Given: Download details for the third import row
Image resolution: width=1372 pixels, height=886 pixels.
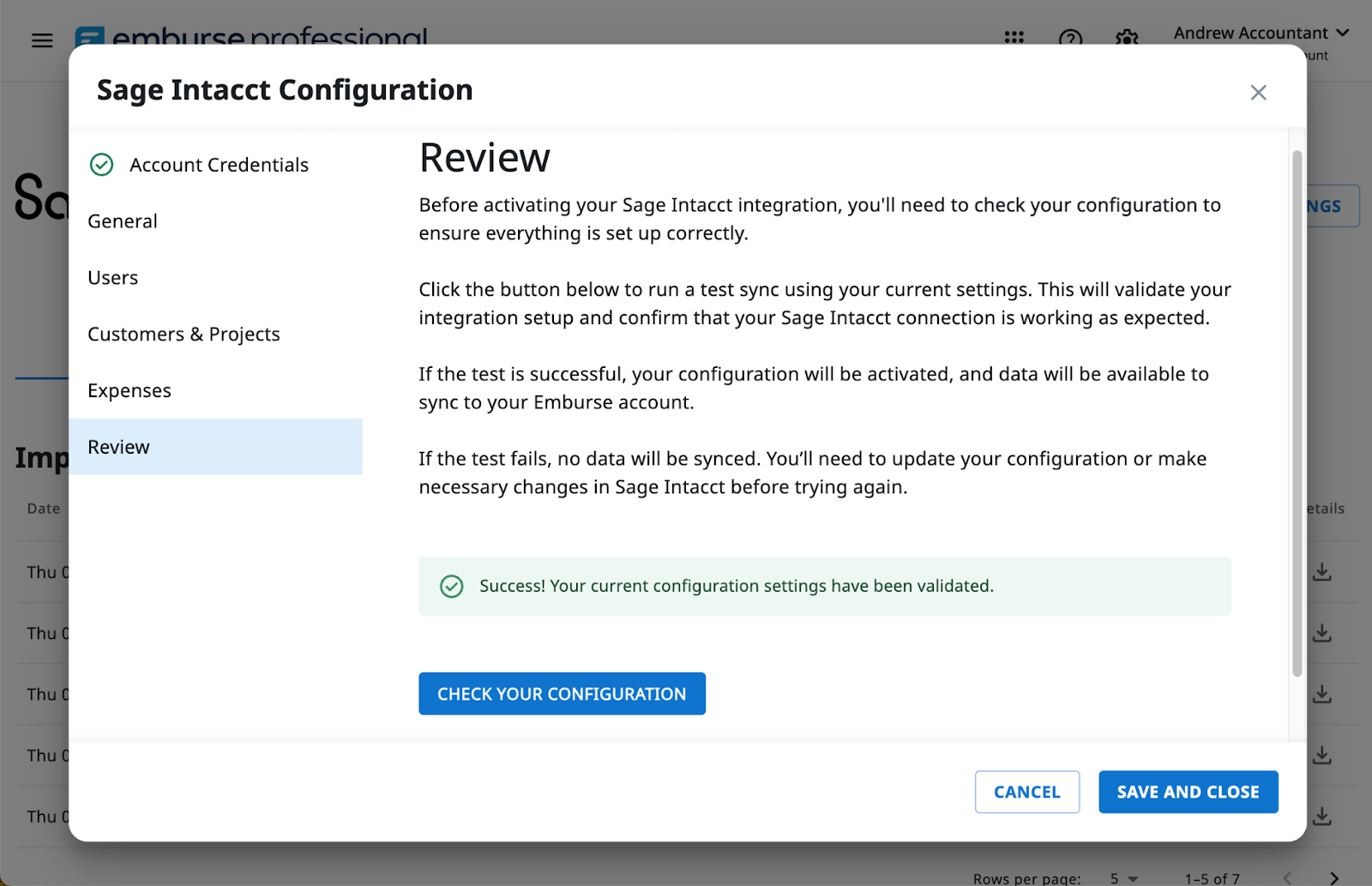Looking at the screenshot, I should 1322,694.
